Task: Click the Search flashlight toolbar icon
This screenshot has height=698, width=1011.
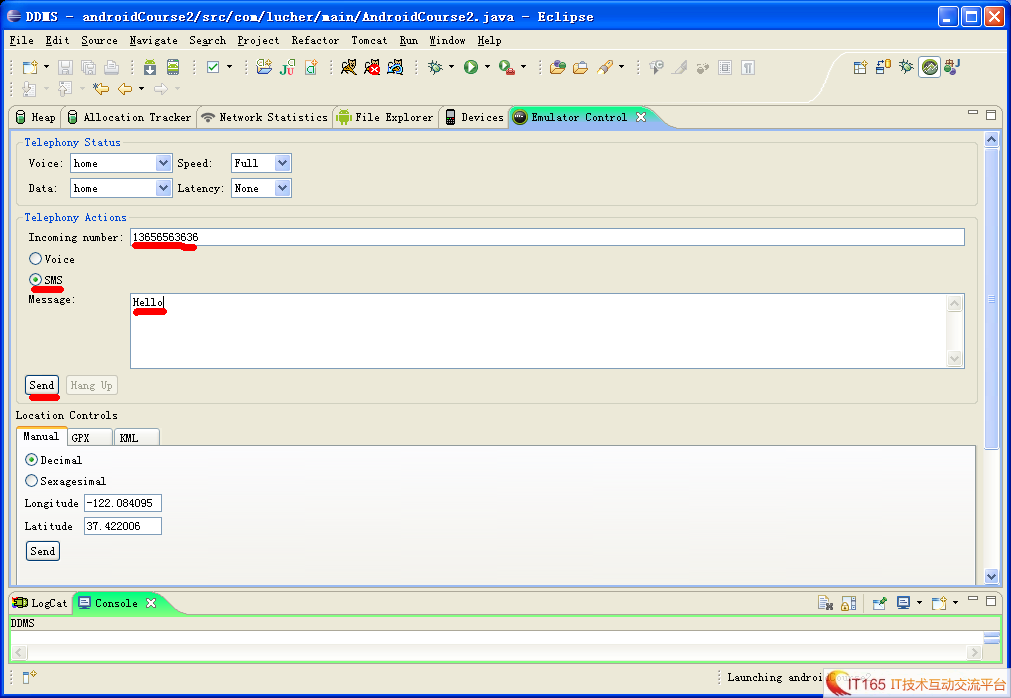Action: coord(605,67)
